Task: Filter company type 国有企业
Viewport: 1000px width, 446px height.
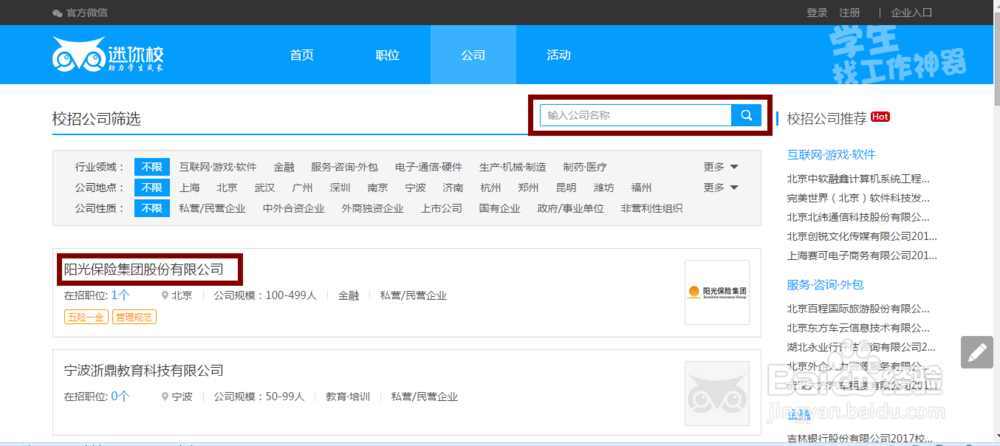Action: (500, 208)
